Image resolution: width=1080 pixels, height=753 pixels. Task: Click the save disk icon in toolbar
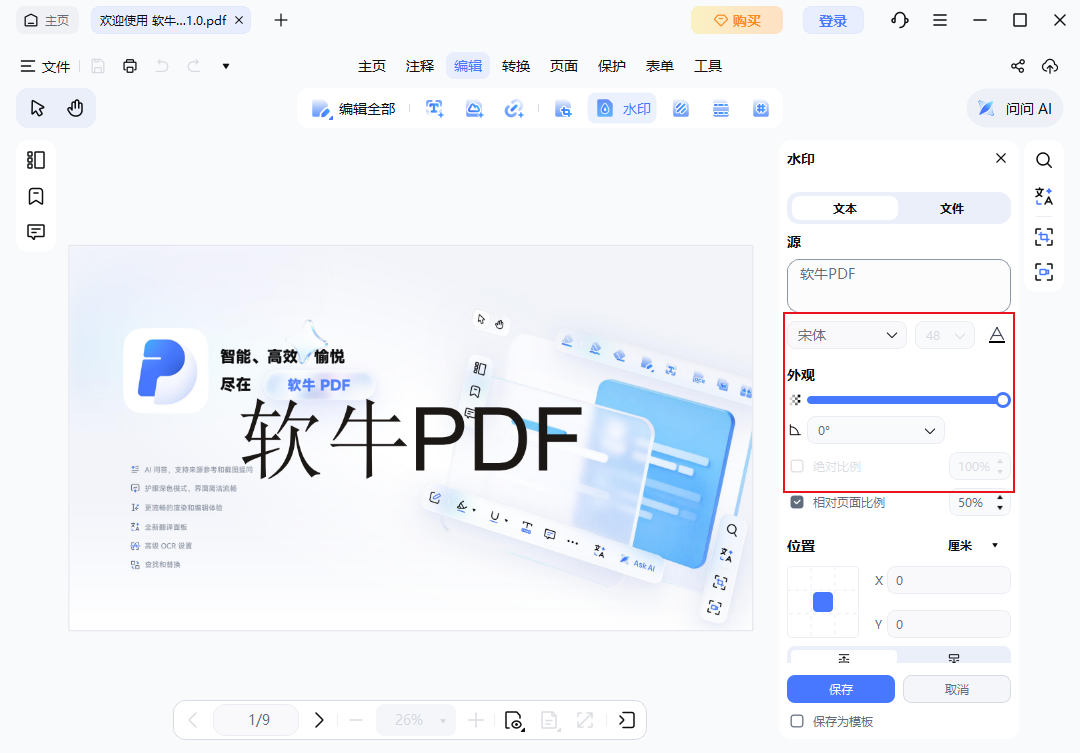[x=98, y=66]
